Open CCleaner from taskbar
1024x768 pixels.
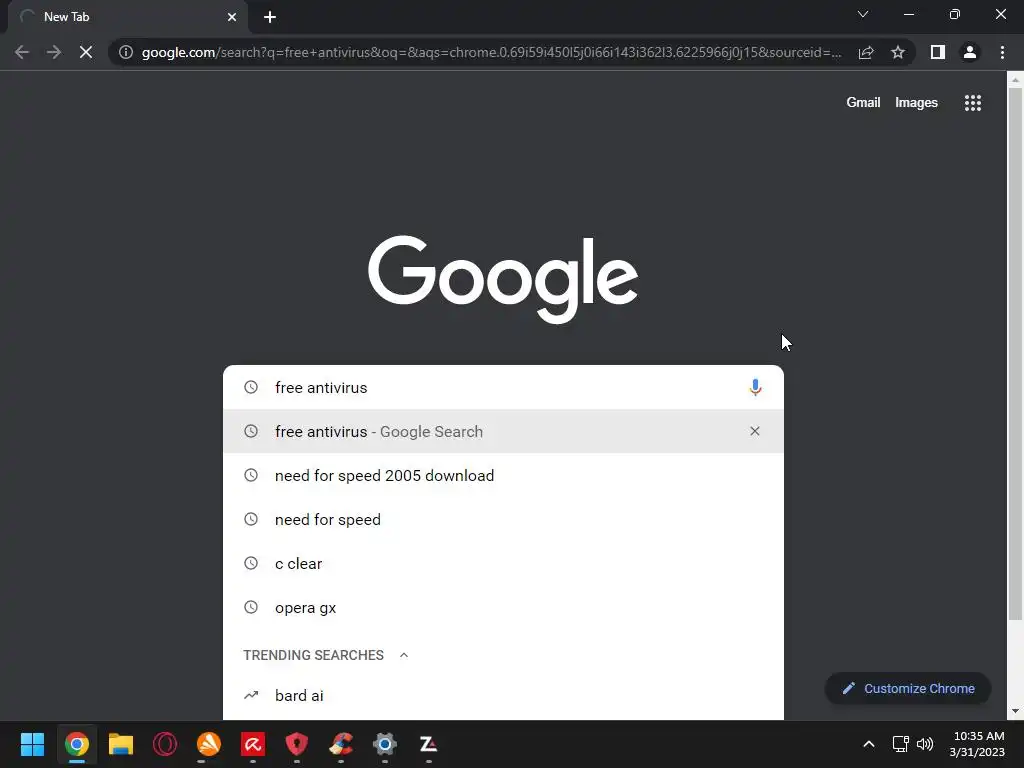click(x=341, y=744)
